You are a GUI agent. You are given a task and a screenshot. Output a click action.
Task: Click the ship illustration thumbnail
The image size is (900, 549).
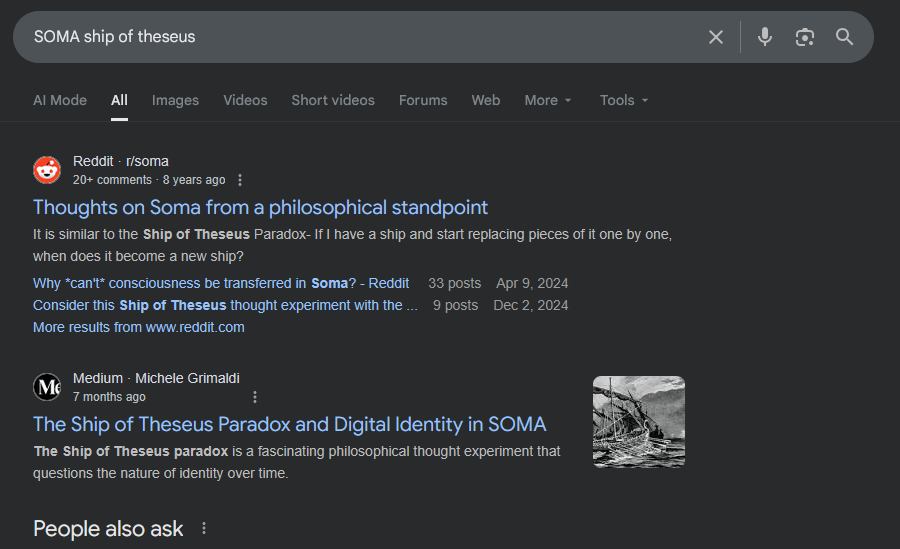point(638,421)
